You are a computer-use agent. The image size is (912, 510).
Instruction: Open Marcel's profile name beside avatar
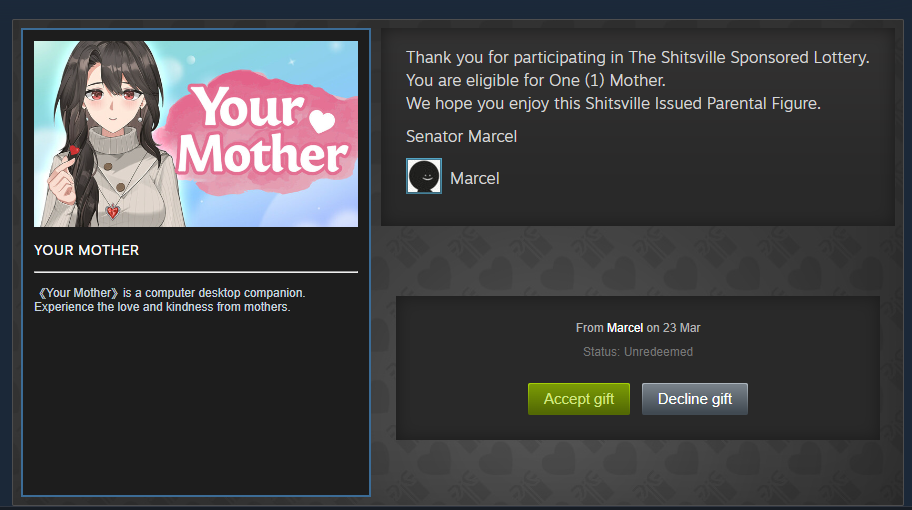[475, 179]
